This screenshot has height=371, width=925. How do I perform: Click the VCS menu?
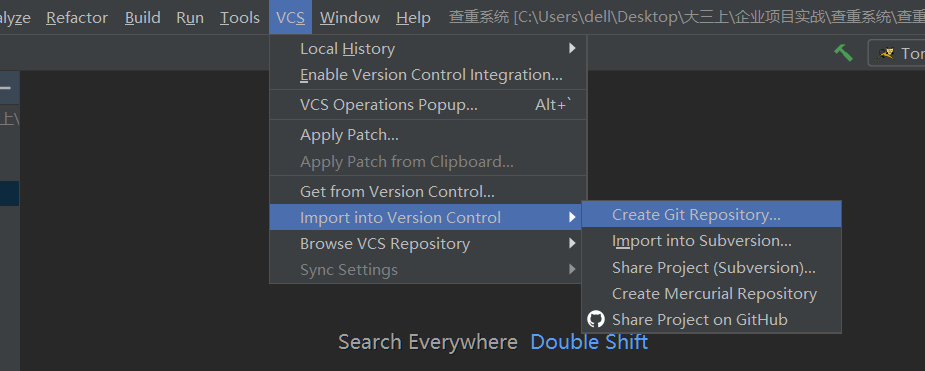[x=290, y=18]
